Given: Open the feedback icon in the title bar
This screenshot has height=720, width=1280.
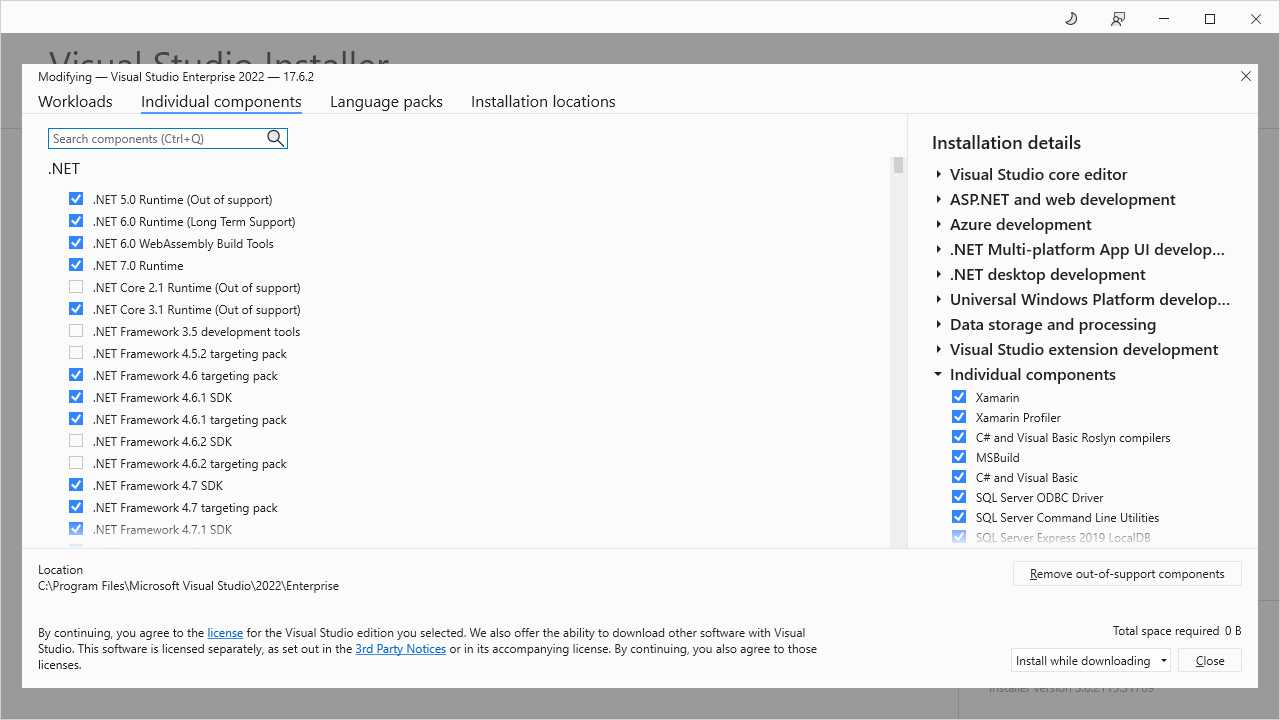Looking at the screenshot, I should click(1118, 18).
